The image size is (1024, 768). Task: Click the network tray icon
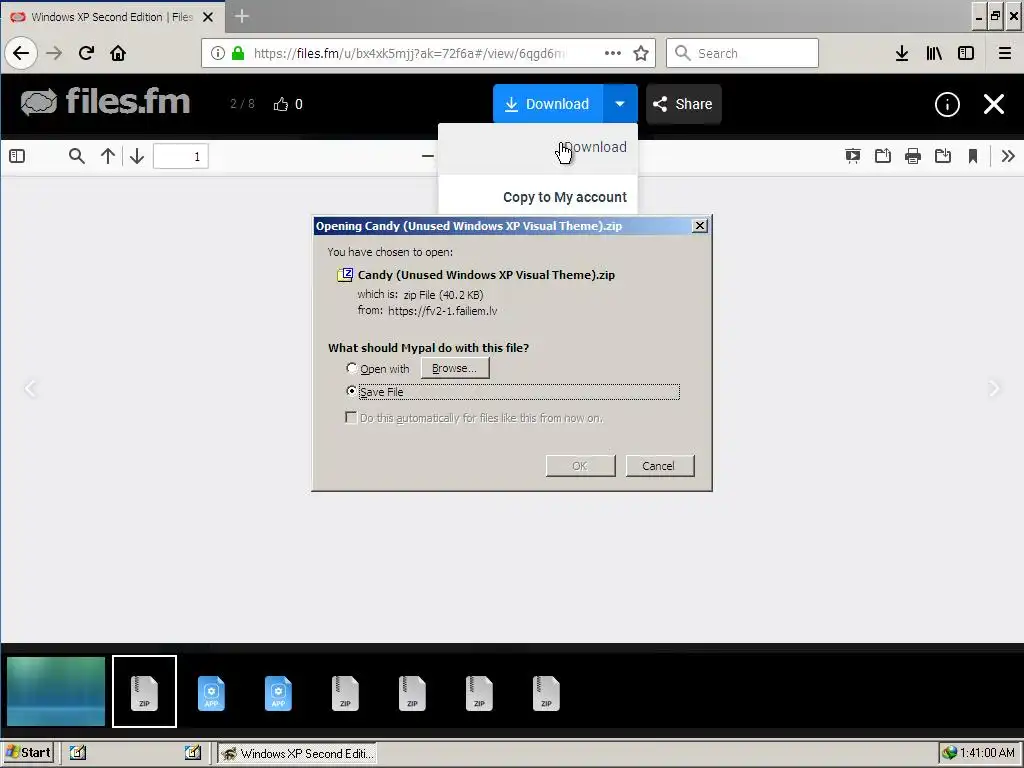949,753
